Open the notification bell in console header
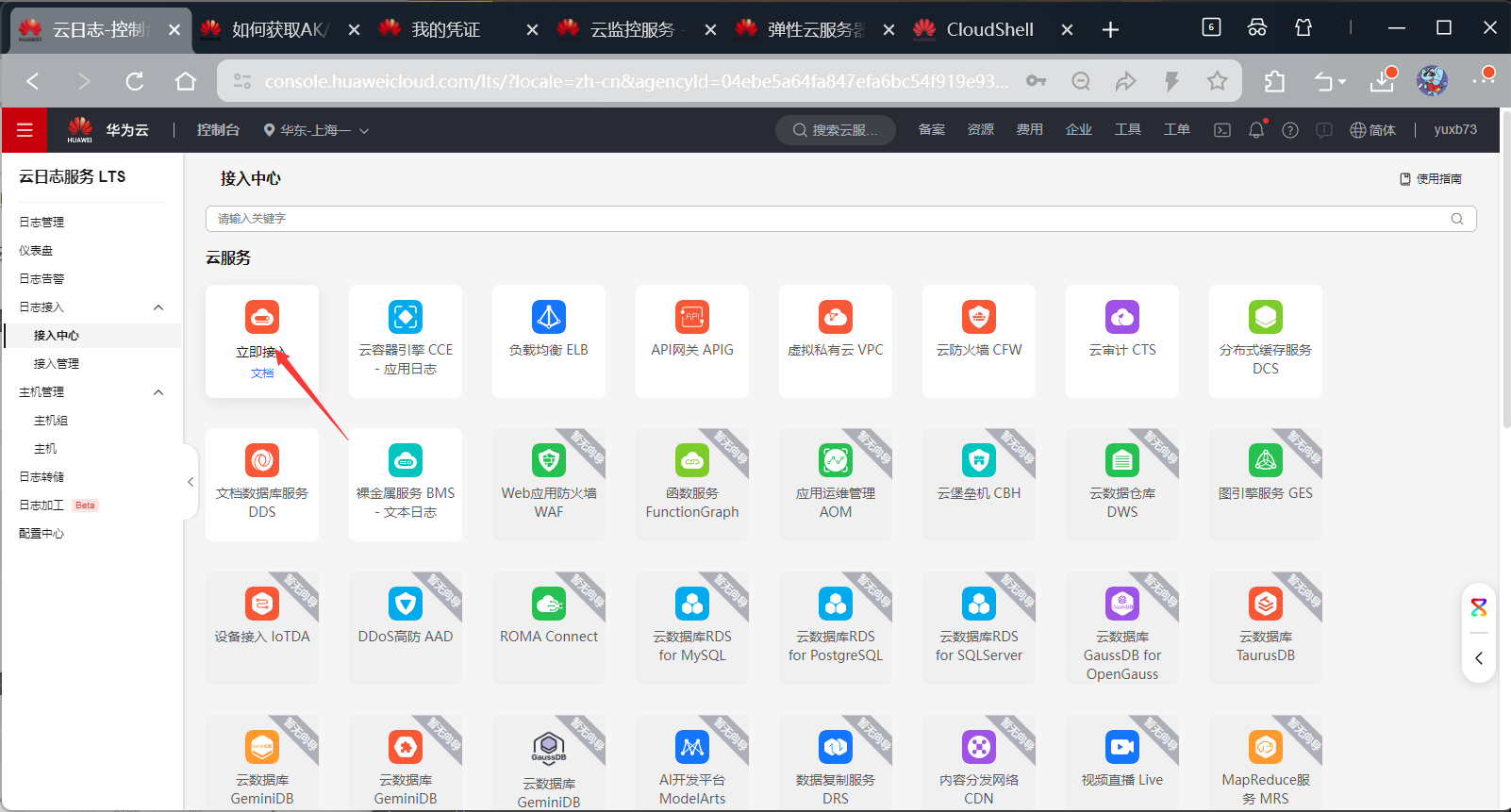 coord(1256,130)
